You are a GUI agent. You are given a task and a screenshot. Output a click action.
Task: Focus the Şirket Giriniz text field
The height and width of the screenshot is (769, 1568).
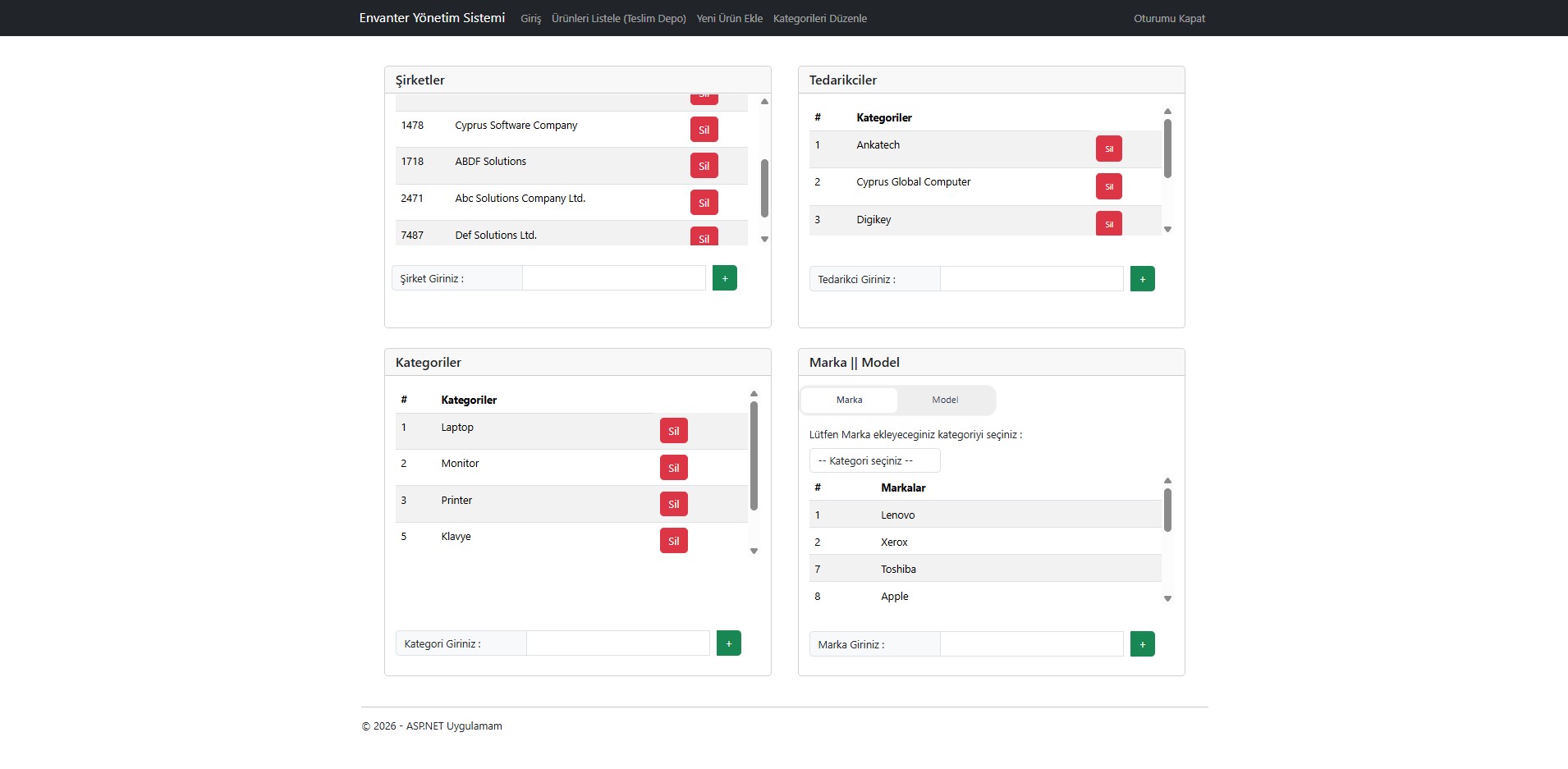(613, 278)
